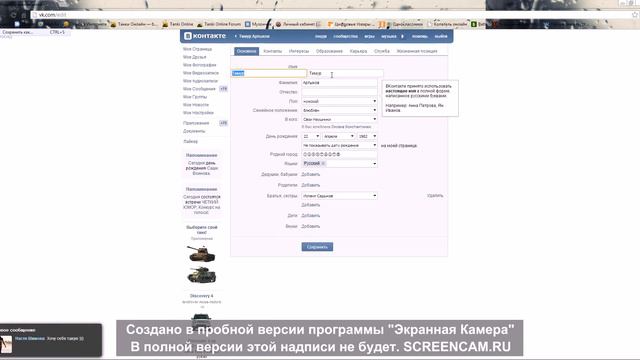The image size is (640, 360).
Task: Click the ВКонтакте logo in the header
Action: point(205,36)
